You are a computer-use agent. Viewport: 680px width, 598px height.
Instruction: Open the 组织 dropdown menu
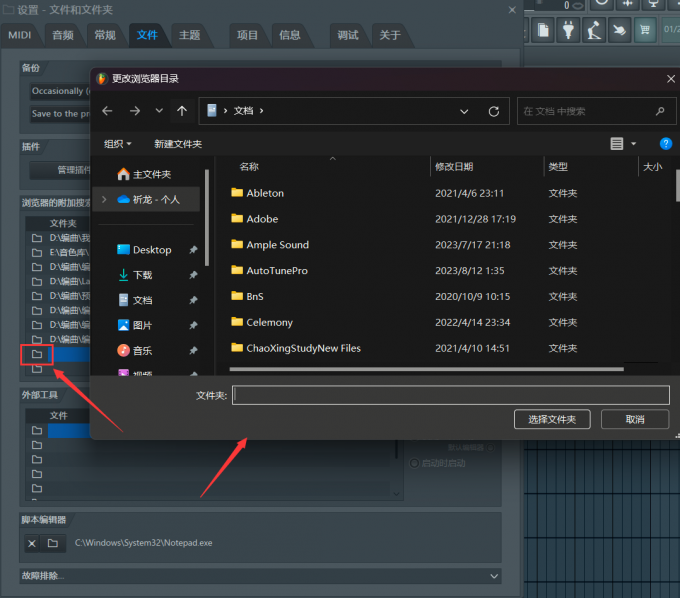(x=118, y=144)
